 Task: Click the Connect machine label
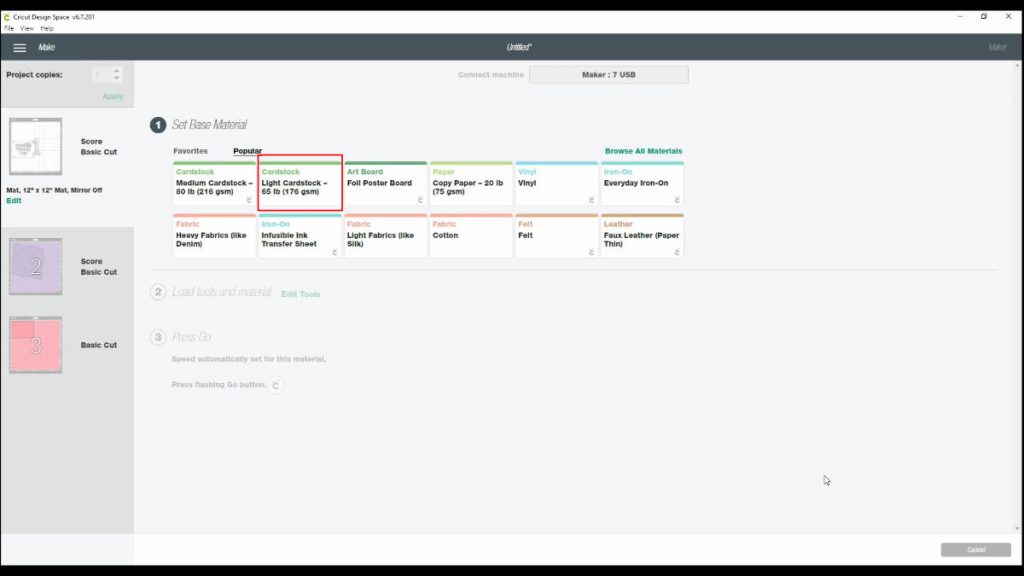[x=491, y=74]
